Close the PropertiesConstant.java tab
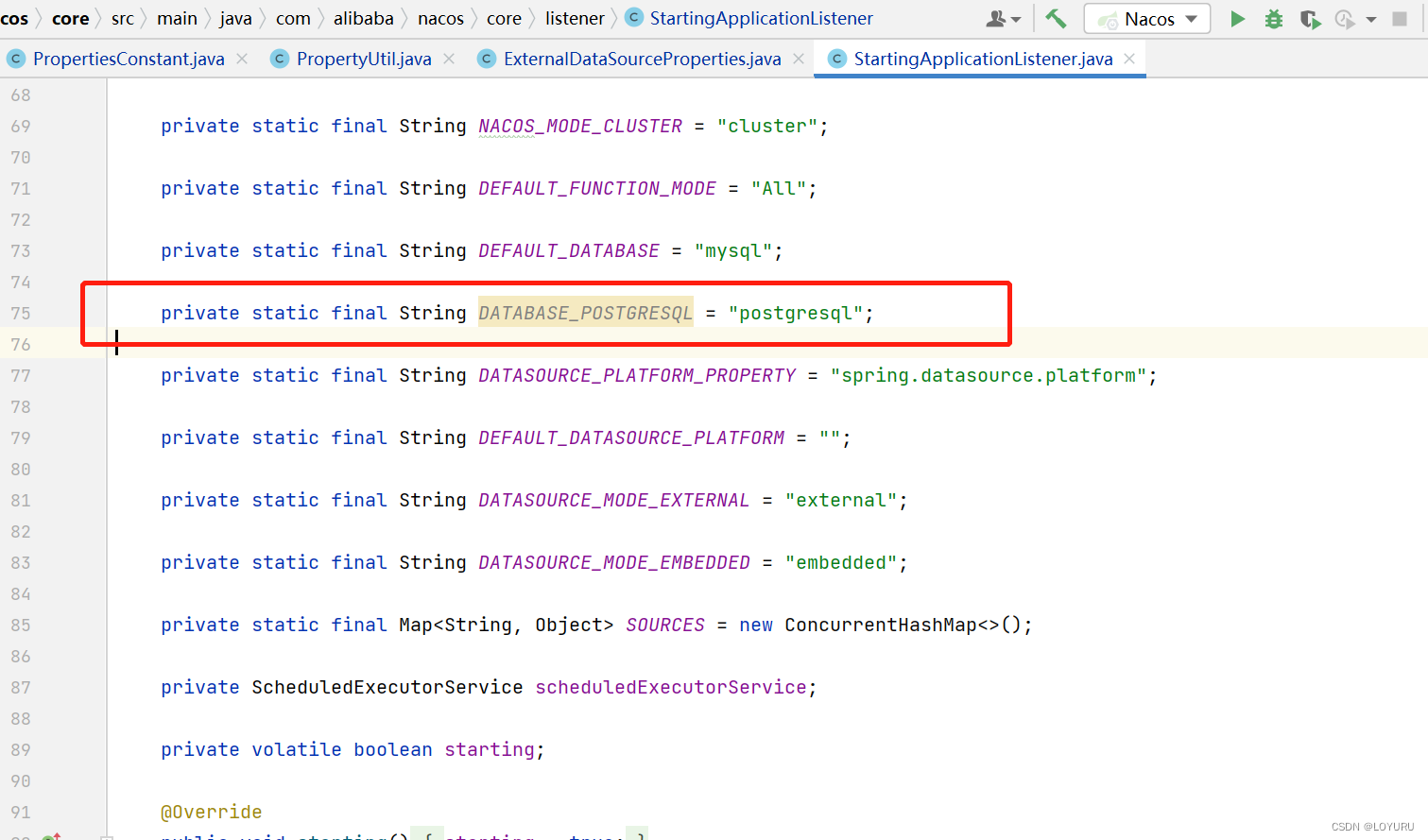 coord(242,59)
